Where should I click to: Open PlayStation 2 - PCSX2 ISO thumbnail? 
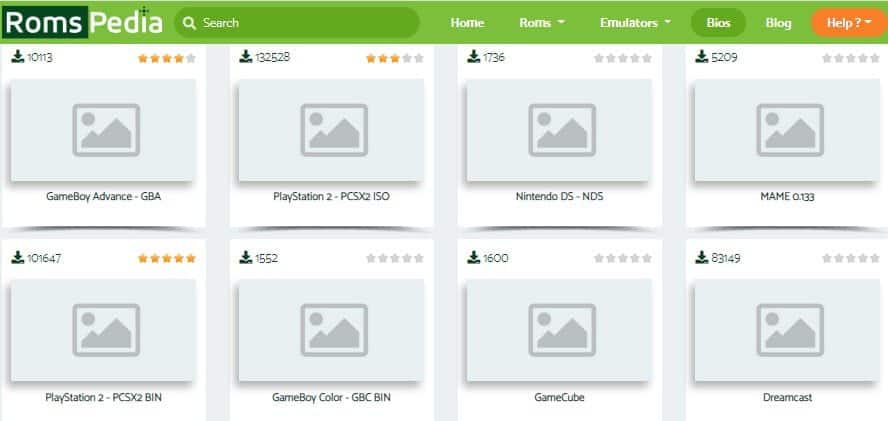[x=331, y=130]
